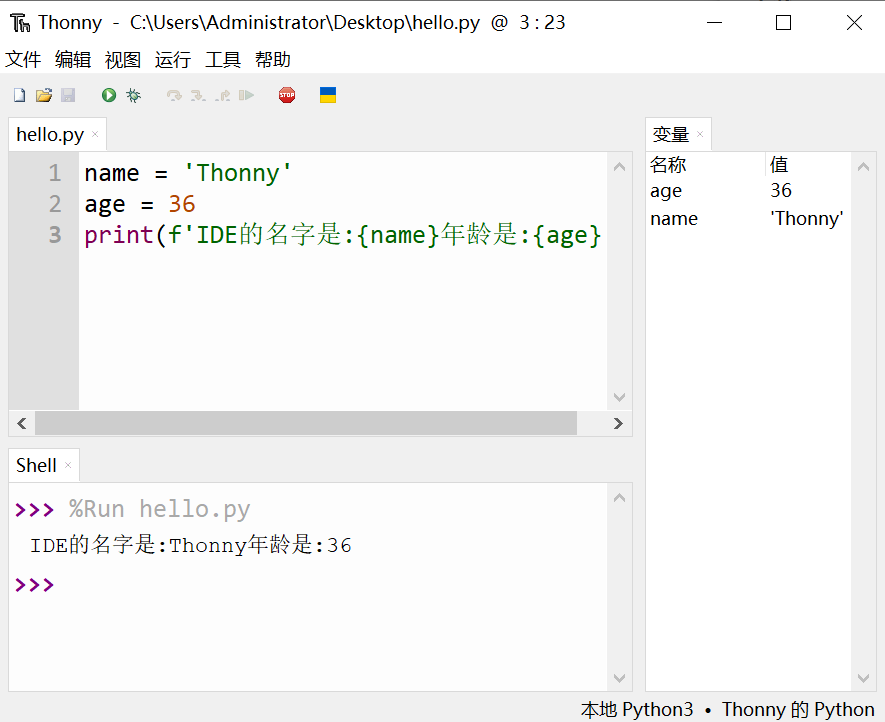Viewport: 885px width, 722px height.
Task: Click the 值 column header
Action: 779,165
